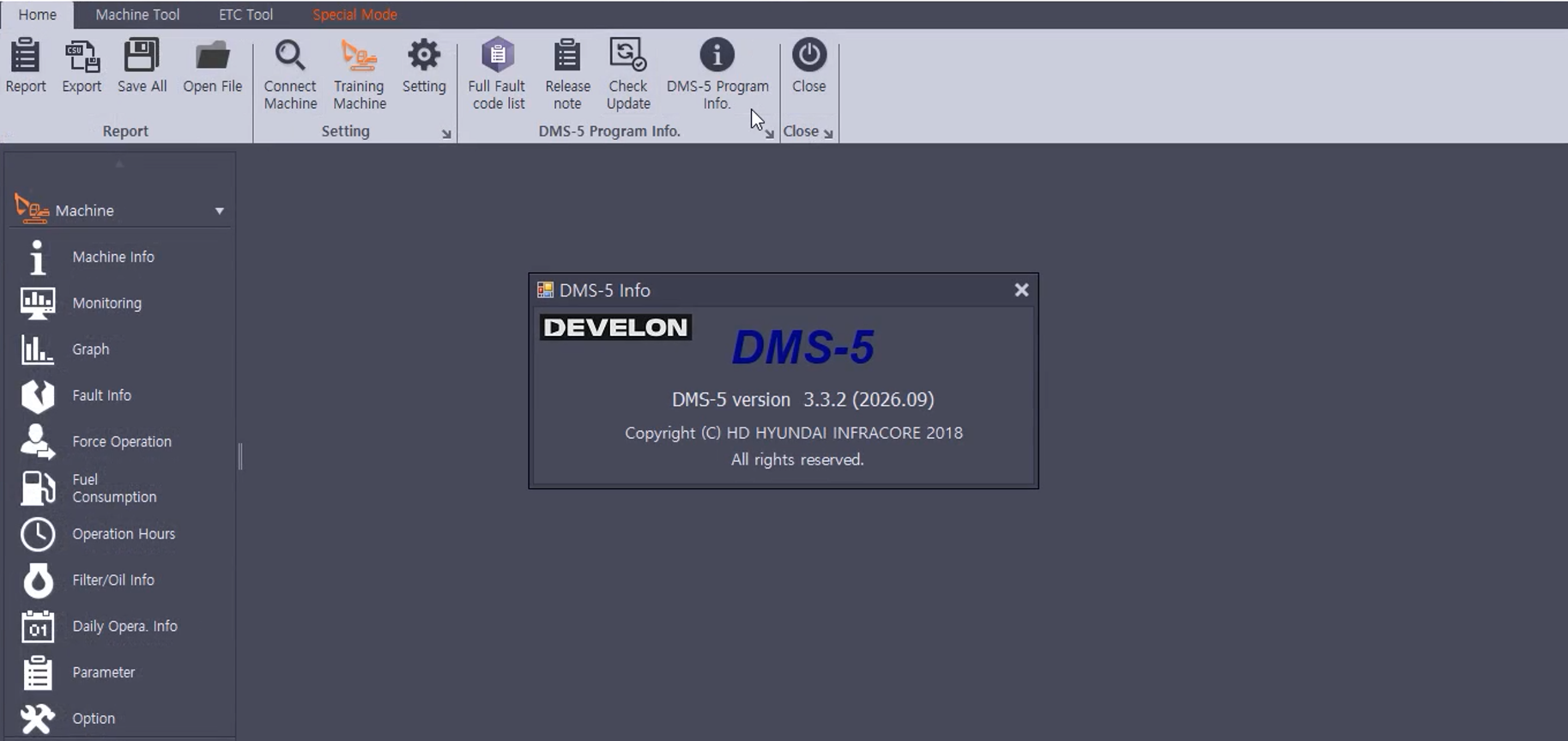Start Training Machine mode
1568x741 pixels.
click(x=360, y=75)
